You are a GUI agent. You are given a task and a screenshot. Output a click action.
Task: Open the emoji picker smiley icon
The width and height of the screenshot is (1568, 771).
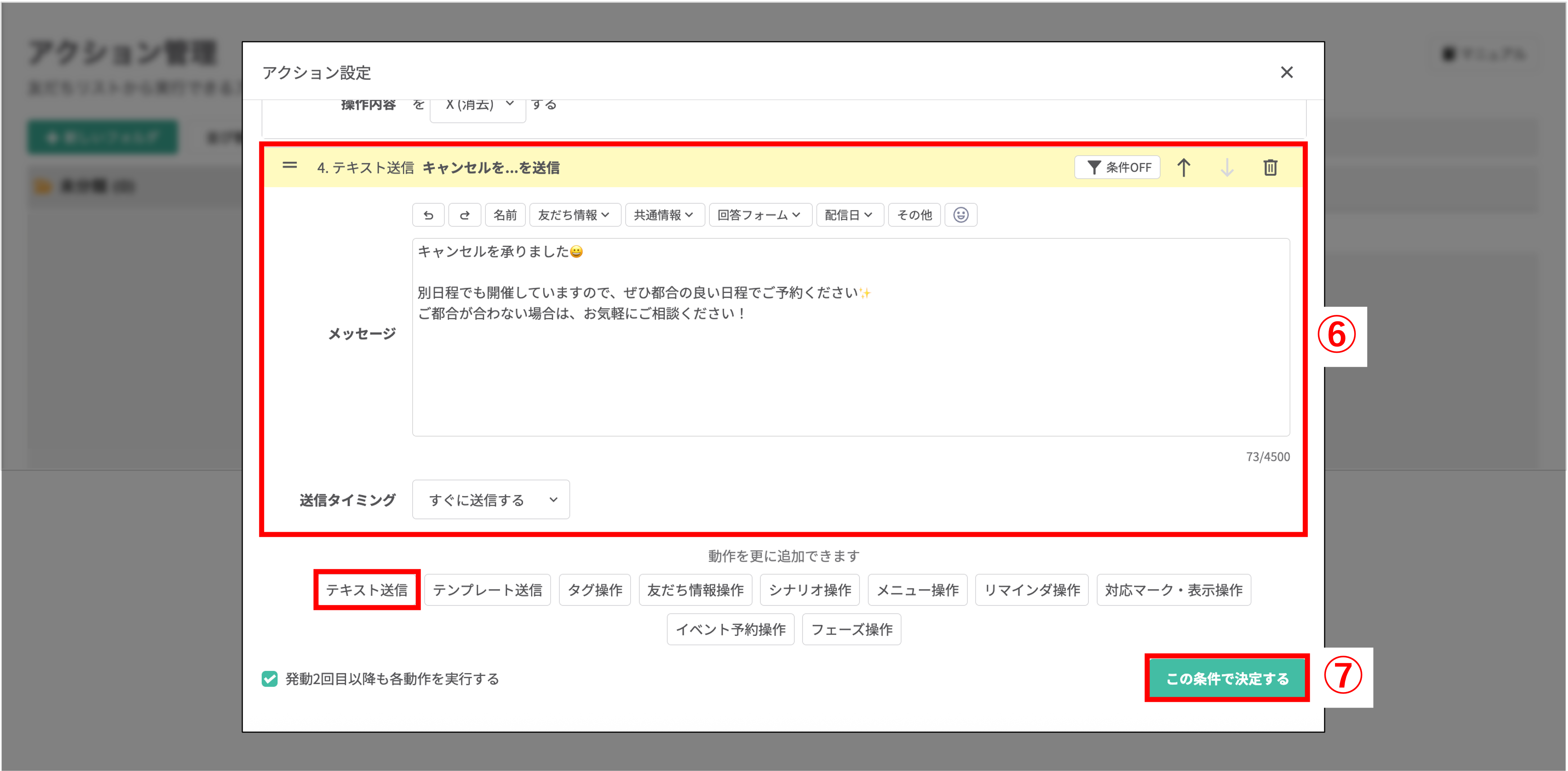(x=960, y=215)
